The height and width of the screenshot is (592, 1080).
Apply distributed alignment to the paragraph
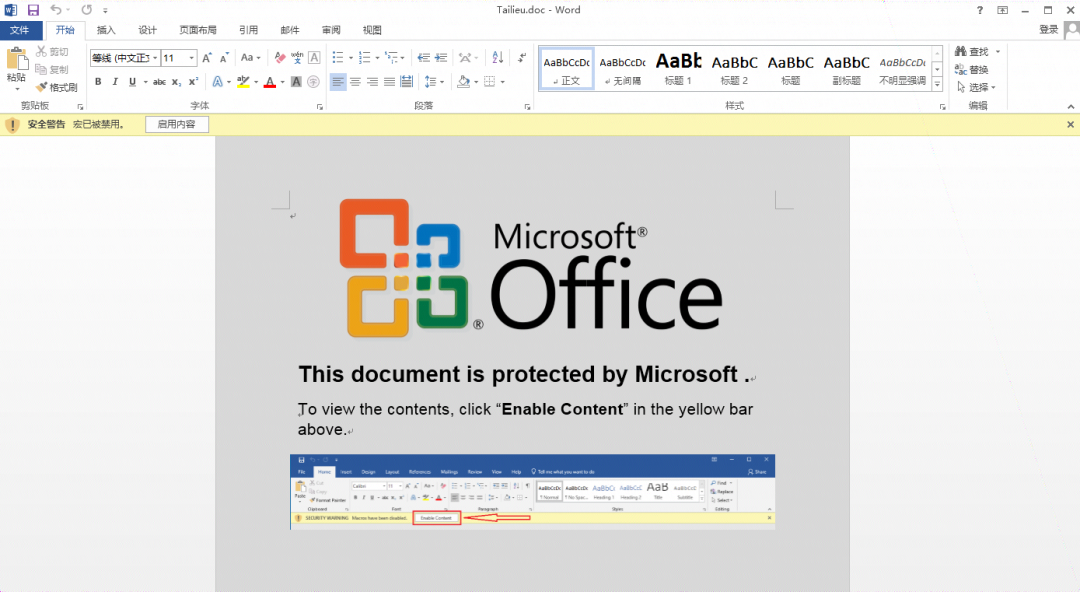coord(407,82)
